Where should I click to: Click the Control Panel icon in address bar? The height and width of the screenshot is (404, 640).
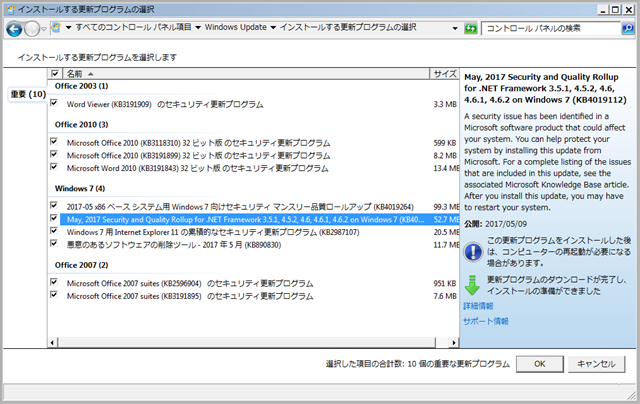click(x=56, y=28)
